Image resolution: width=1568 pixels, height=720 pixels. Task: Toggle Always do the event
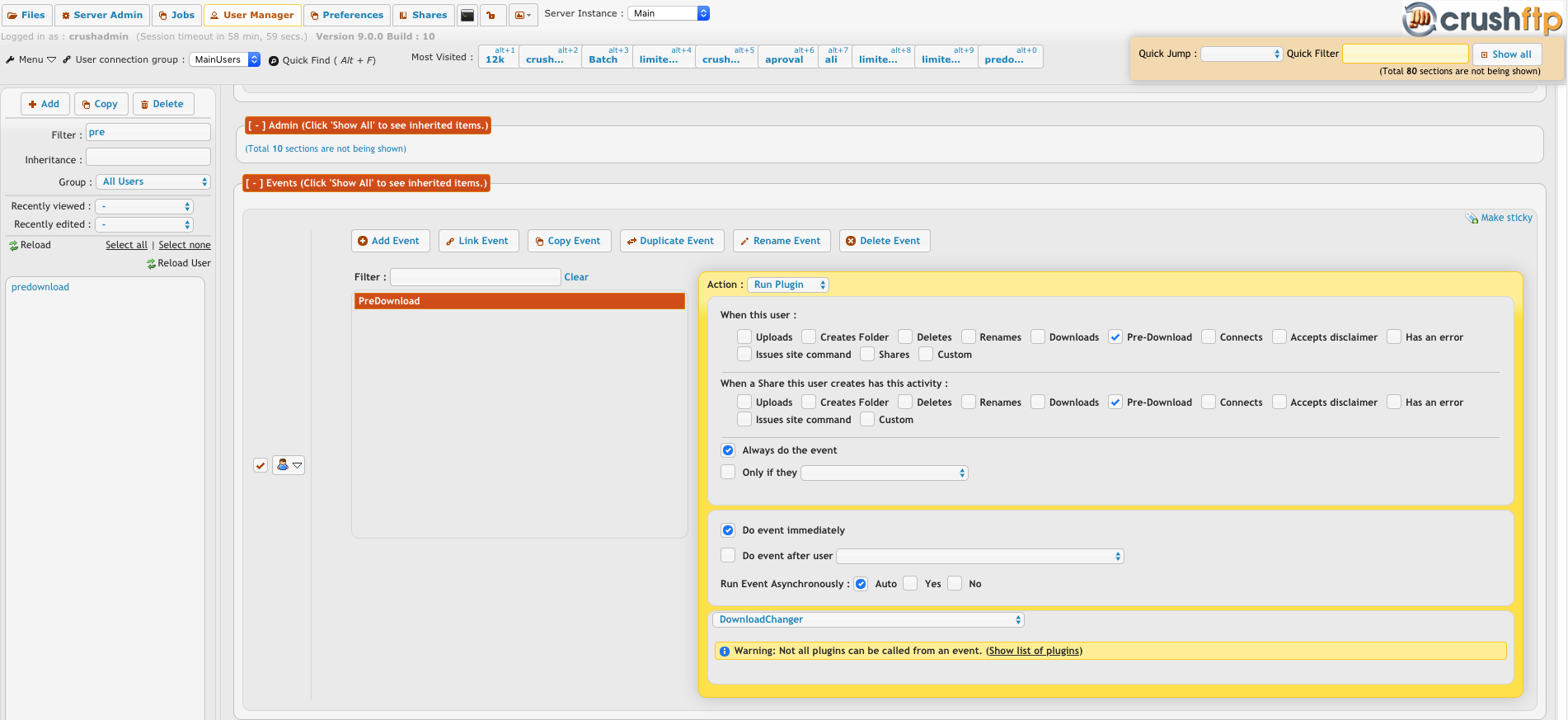point(728,450)
